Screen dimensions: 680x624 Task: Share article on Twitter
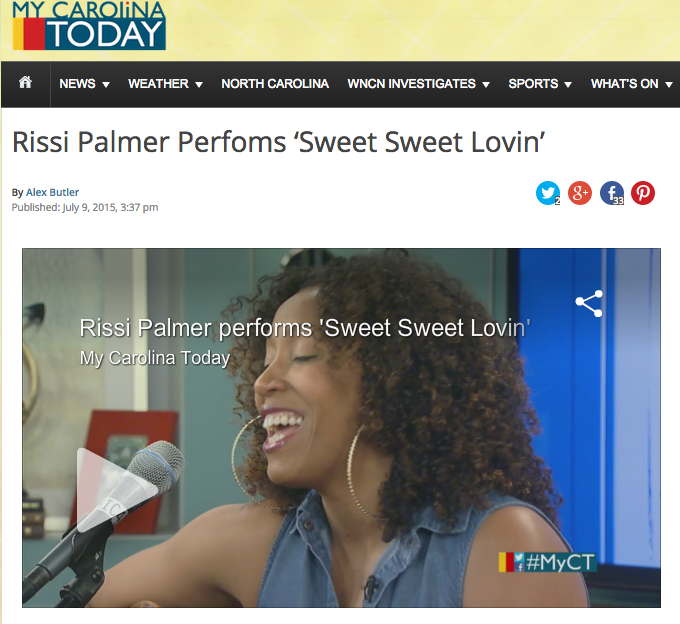[548, 193]
